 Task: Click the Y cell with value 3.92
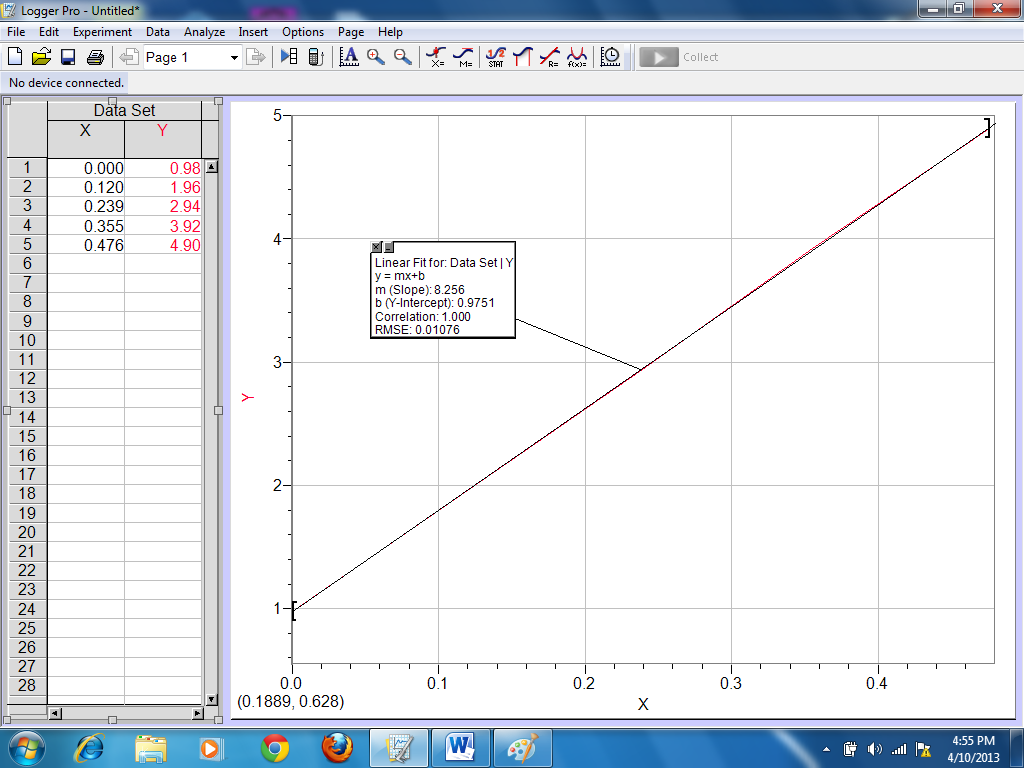(163, 226)
